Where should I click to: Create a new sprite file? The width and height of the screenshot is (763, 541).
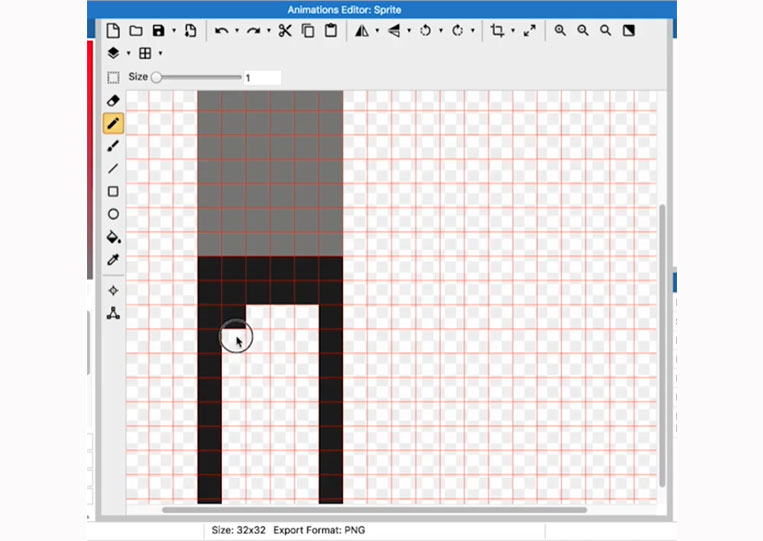coord(113,31)
